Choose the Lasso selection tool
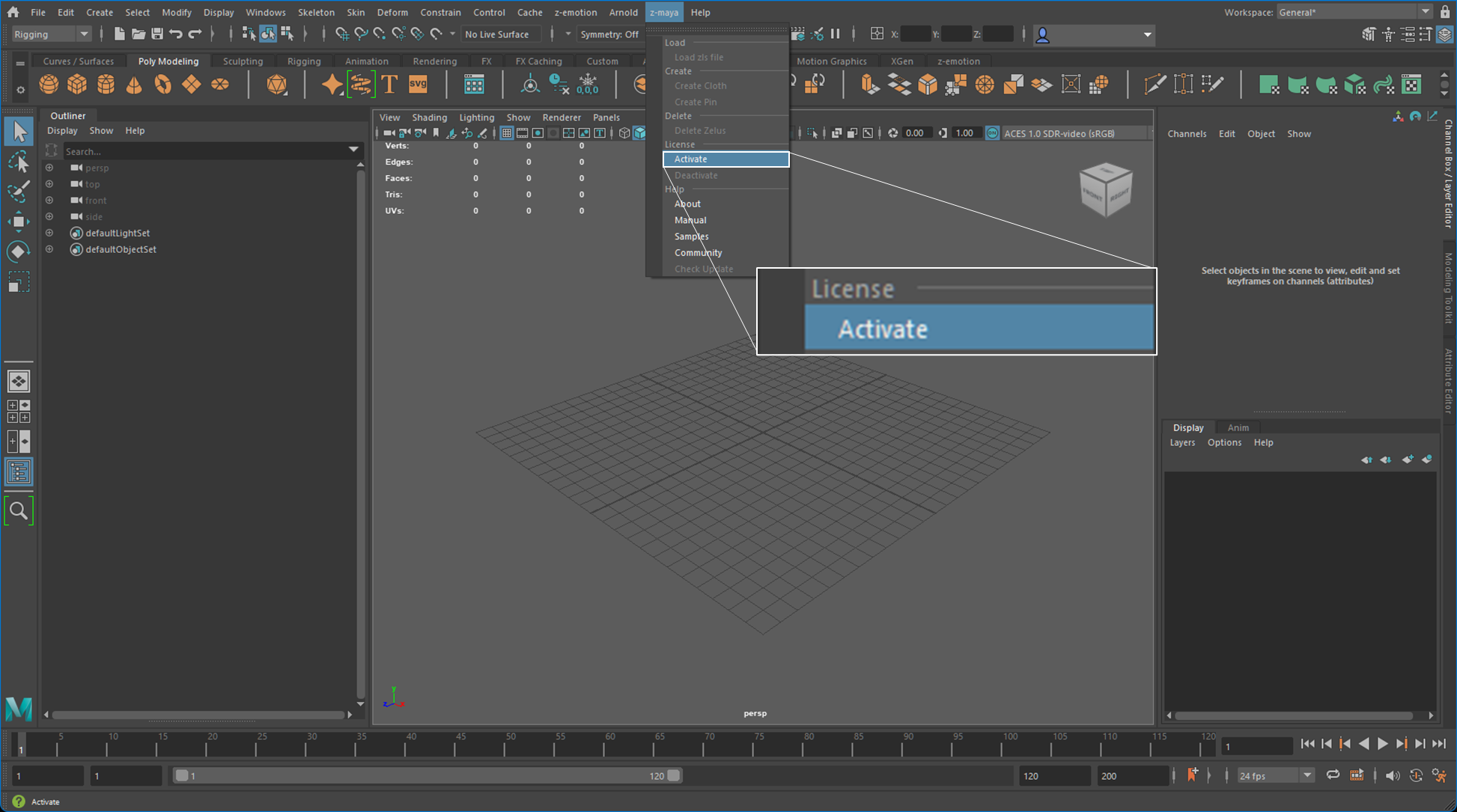This screenshot has height=812, width=1457. [19, 162]
